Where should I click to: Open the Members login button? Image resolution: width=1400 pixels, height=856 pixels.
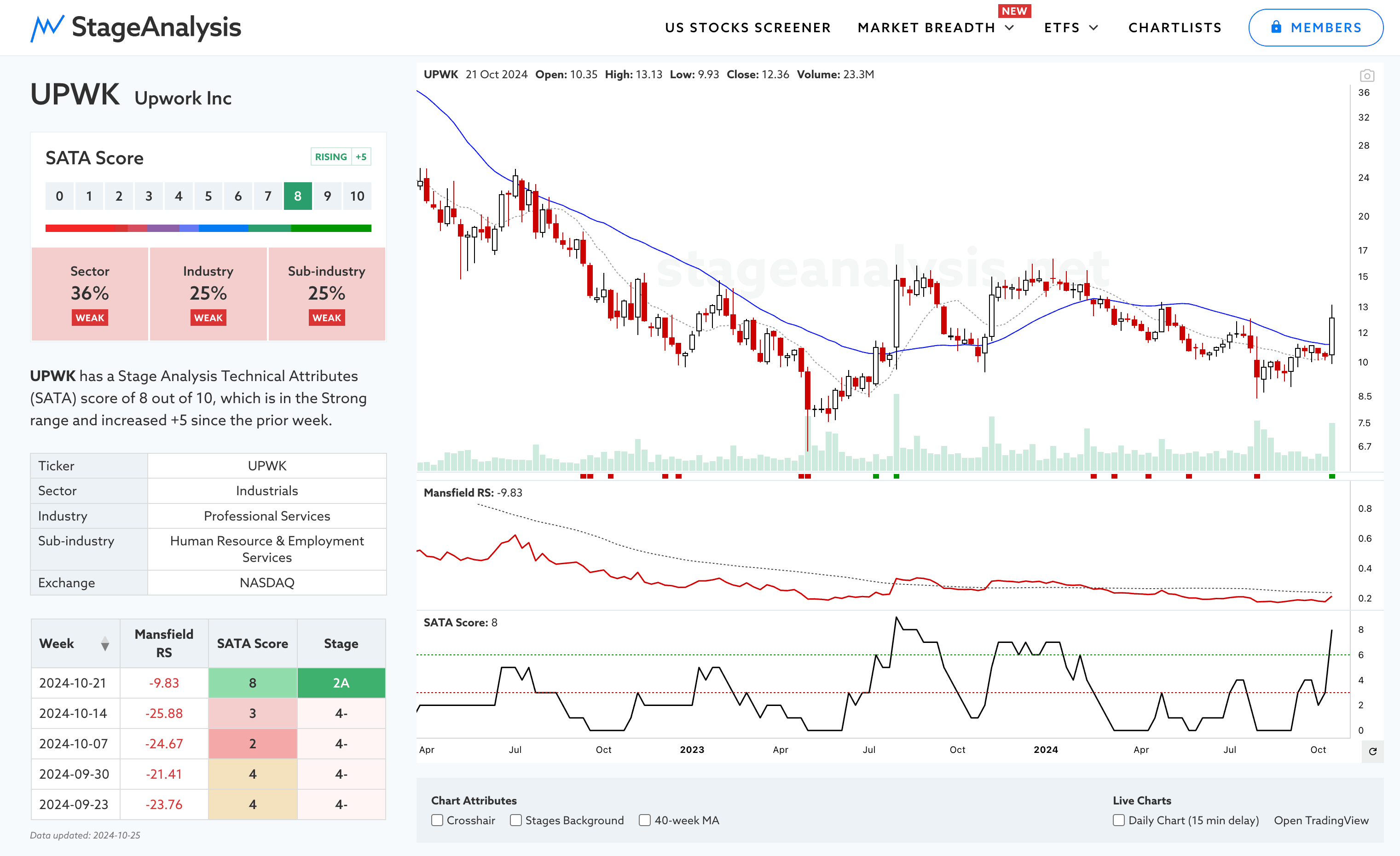click(1315, 27)
